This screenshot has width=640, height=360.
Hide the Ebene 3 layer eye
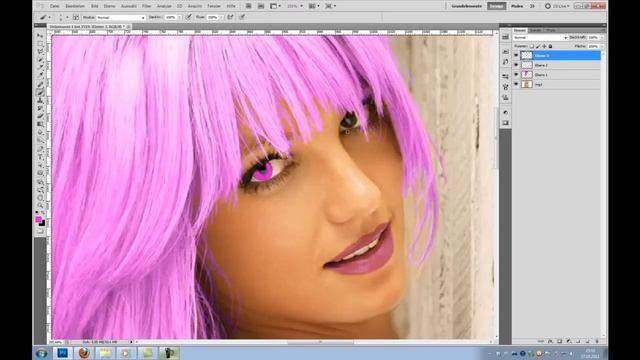(516, 55)
